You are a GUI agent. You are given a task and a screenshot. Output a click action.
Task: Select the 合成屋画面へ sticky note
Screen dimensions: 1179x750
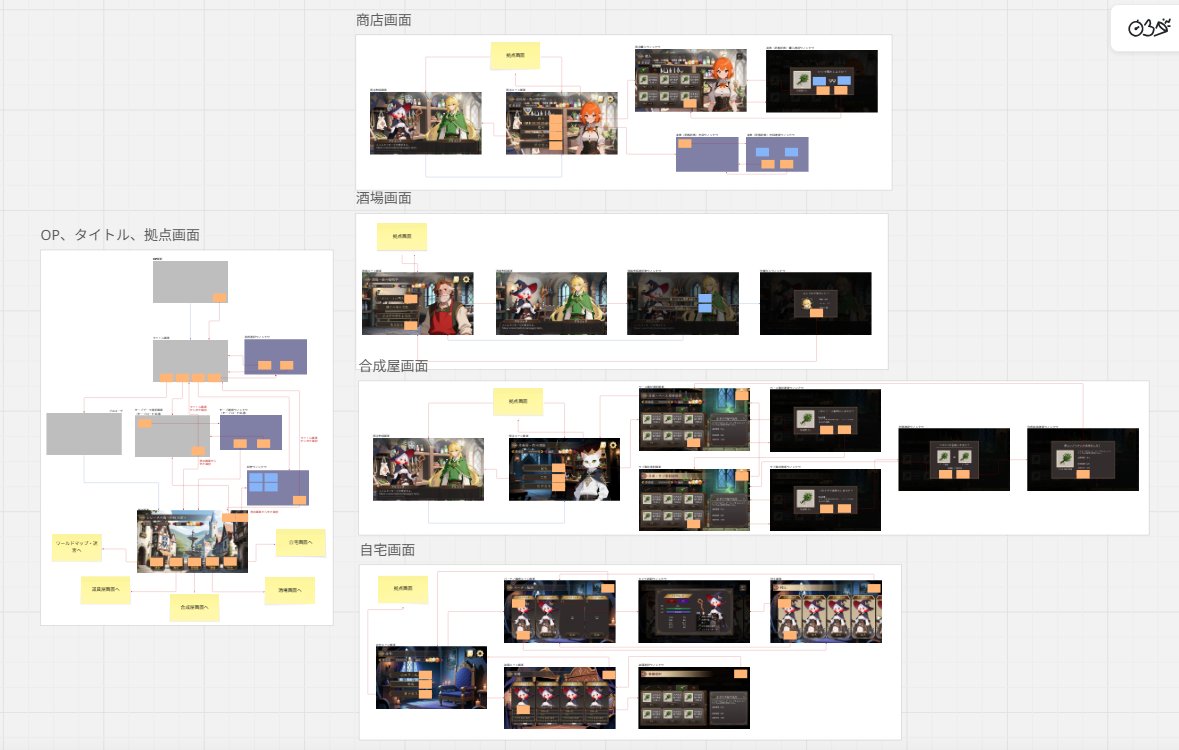point(194,607)
